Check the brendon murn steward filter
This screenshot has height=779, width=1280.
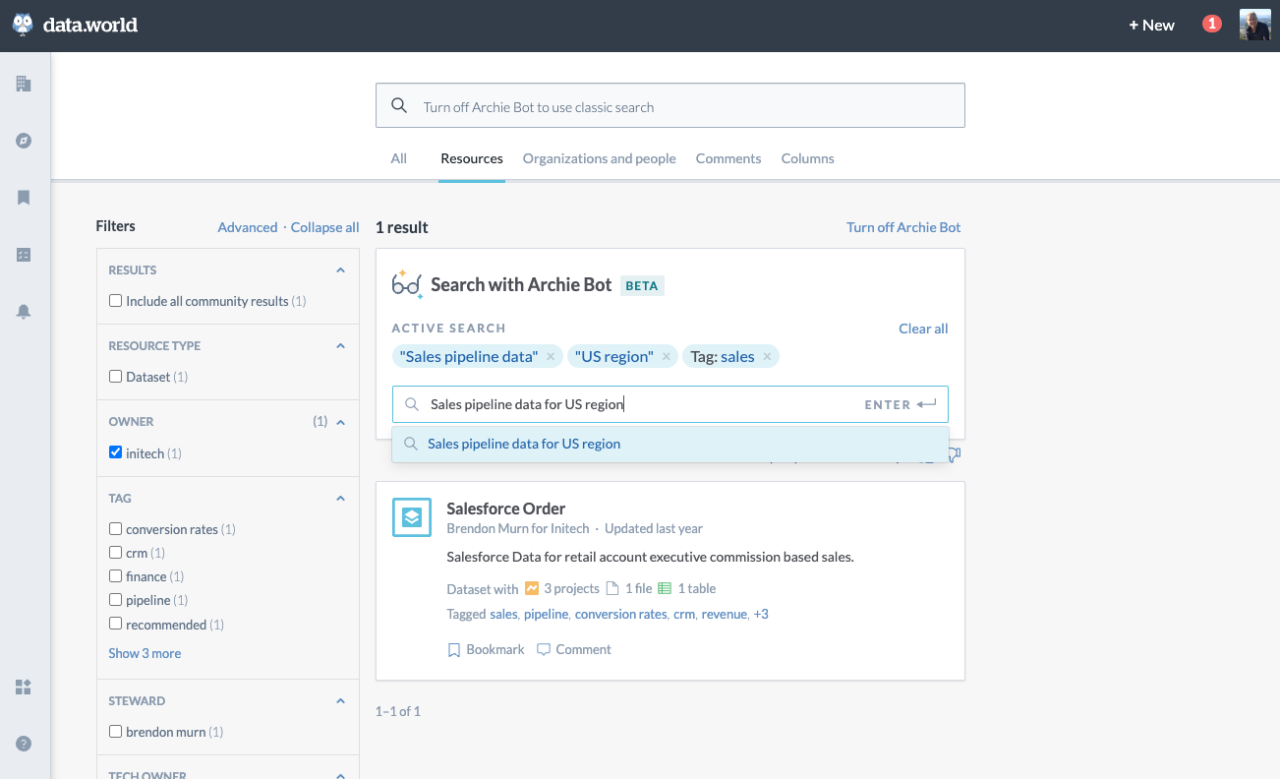[x=116, y=732]
